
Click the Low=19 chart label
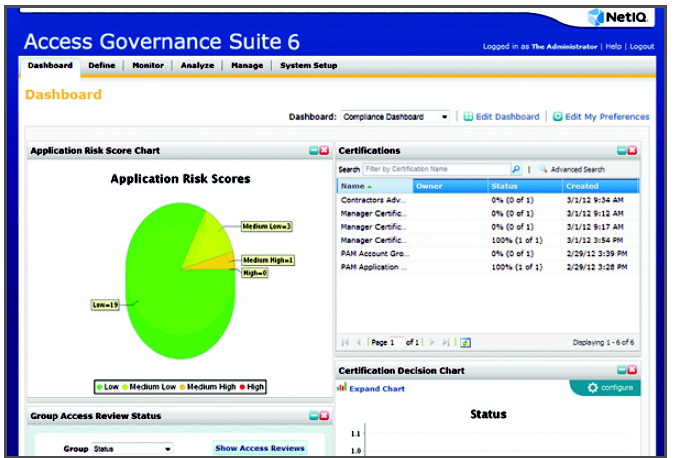(105, 305)
